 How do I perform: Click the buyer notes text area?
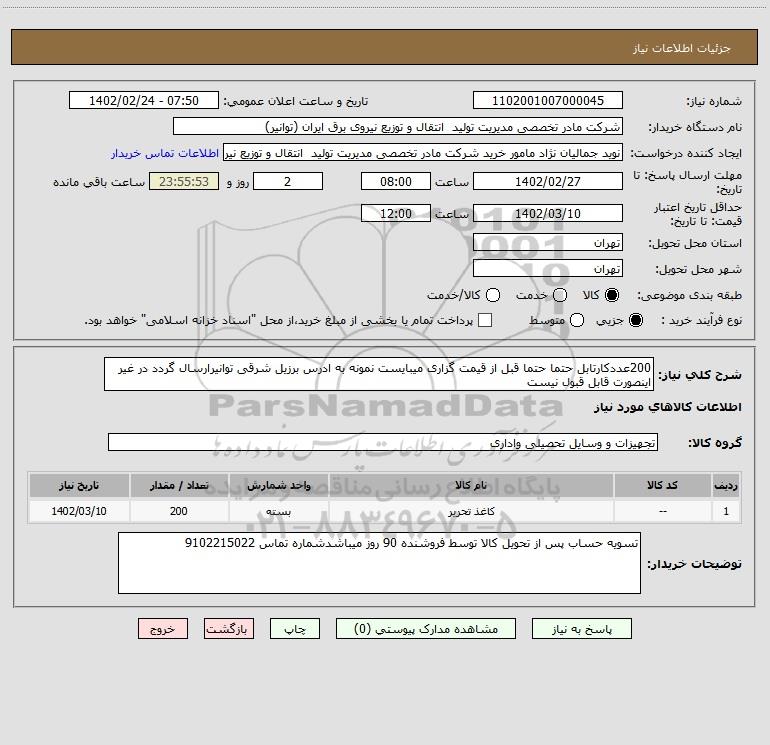379,563
